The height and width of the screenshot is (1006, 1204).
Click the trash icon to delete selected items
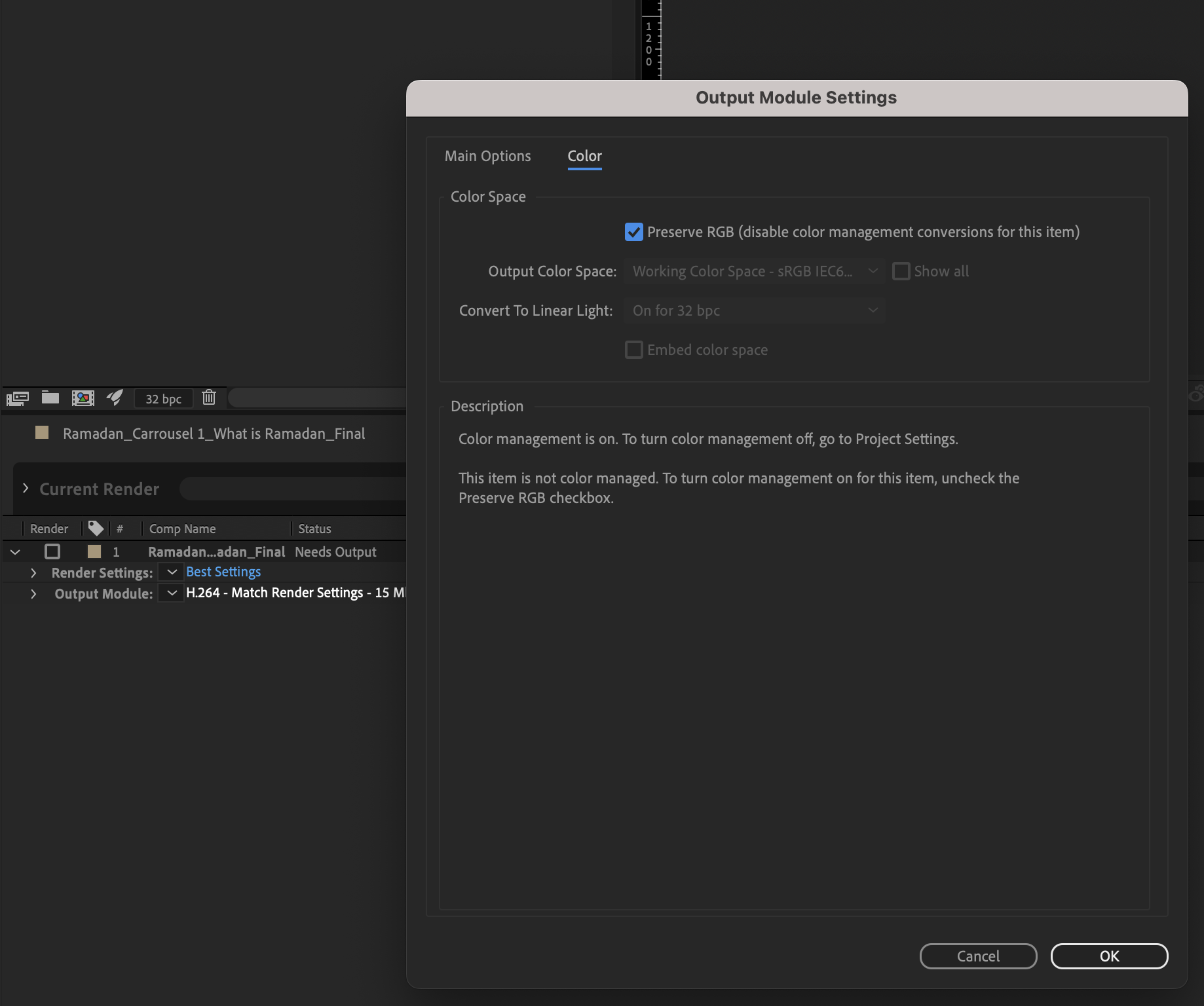(x=209, y=398)
